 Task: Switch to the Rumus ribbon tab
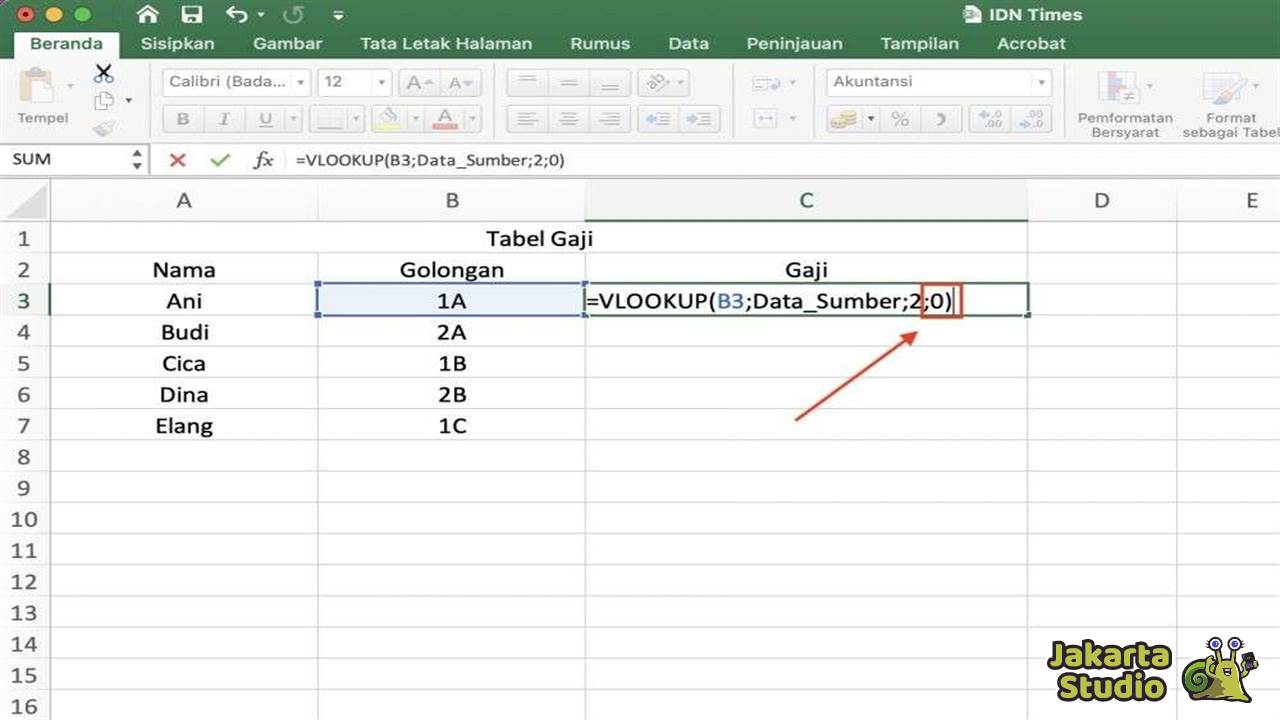(600, 44)
